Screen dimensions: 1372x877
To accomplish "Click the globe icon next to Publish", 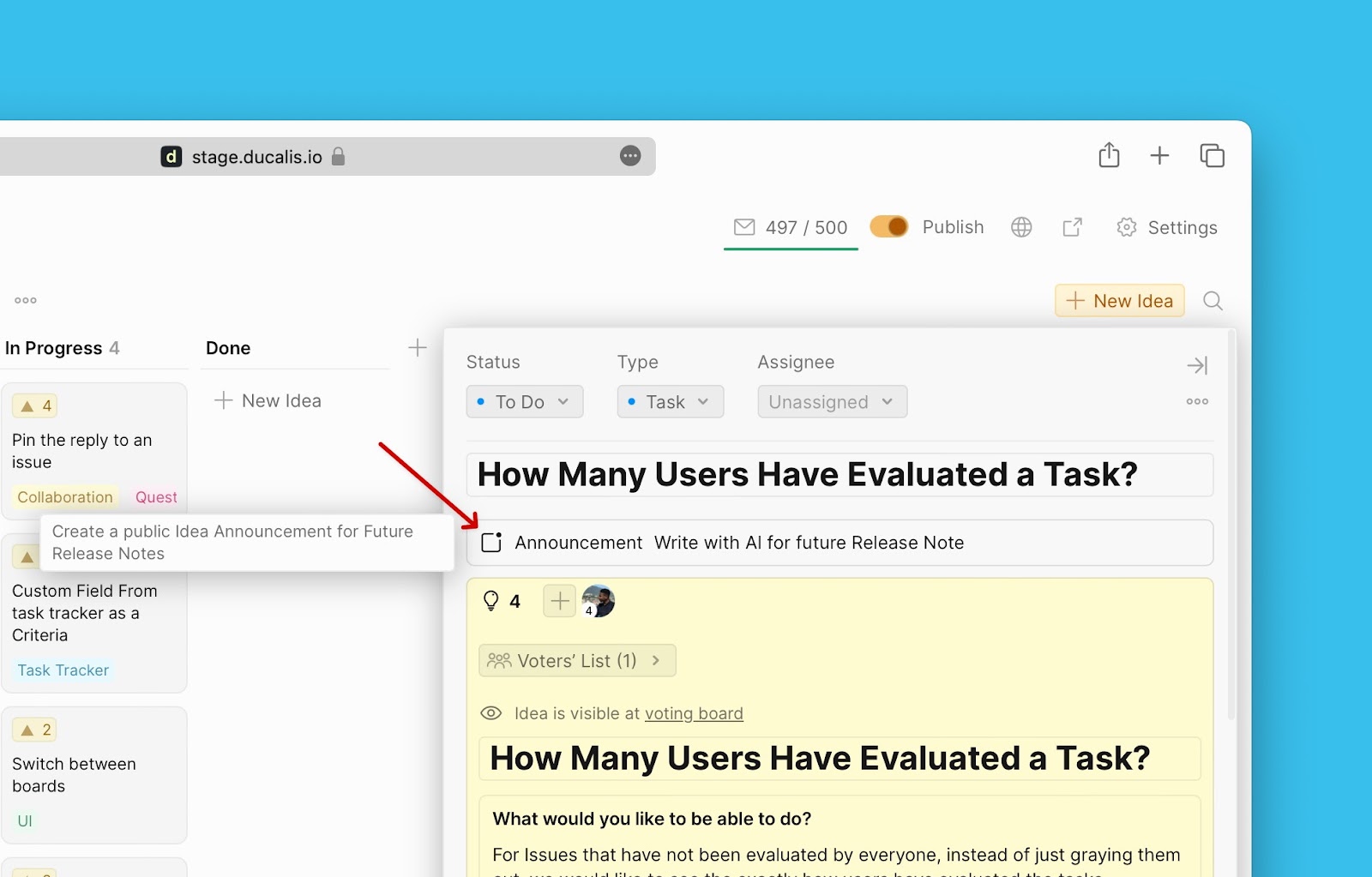I will click(x=1021, y=227).
